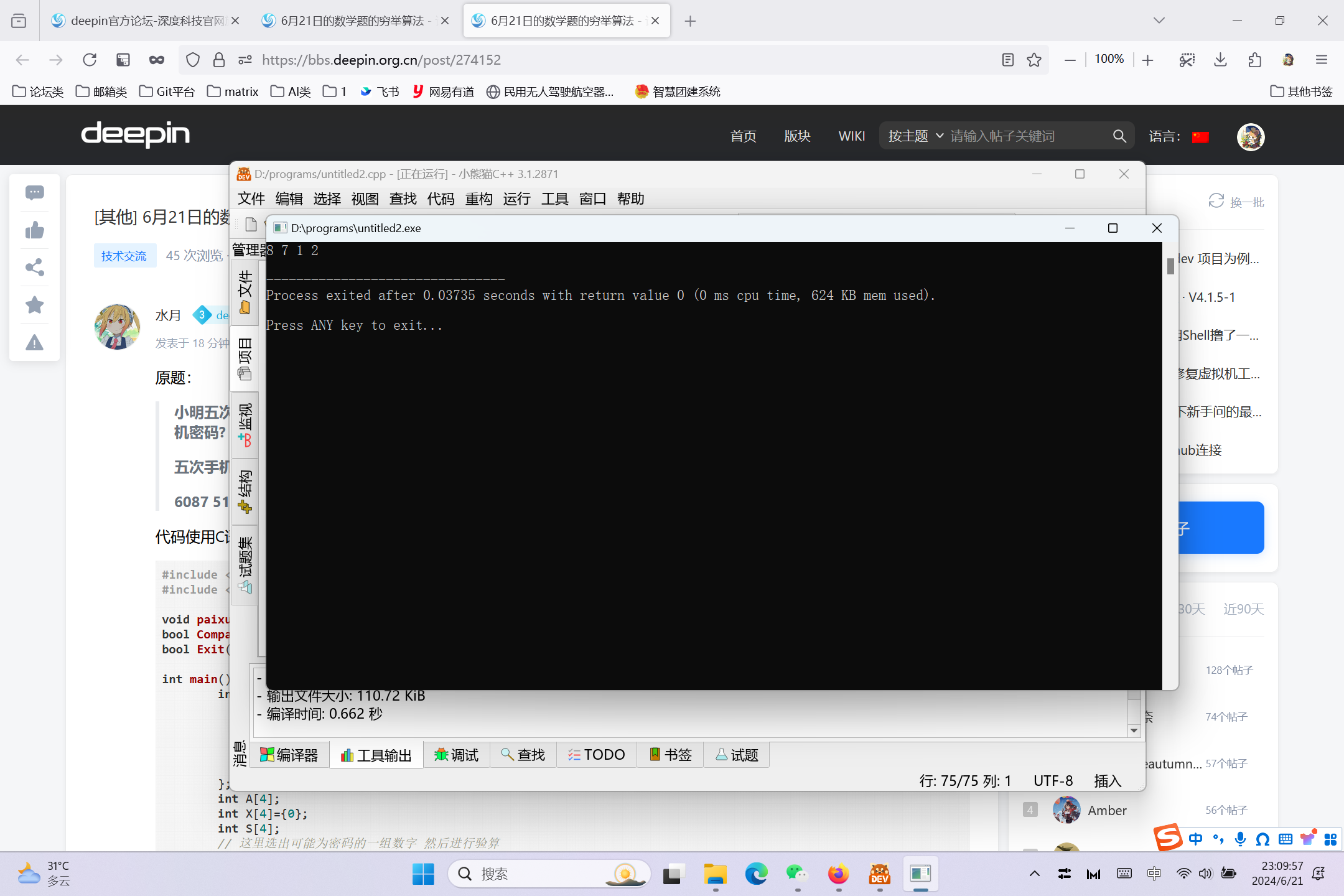Screen dimensions: 1344x896
Task: Expand the browser tab list chevron
Action: pos(1159,21)
